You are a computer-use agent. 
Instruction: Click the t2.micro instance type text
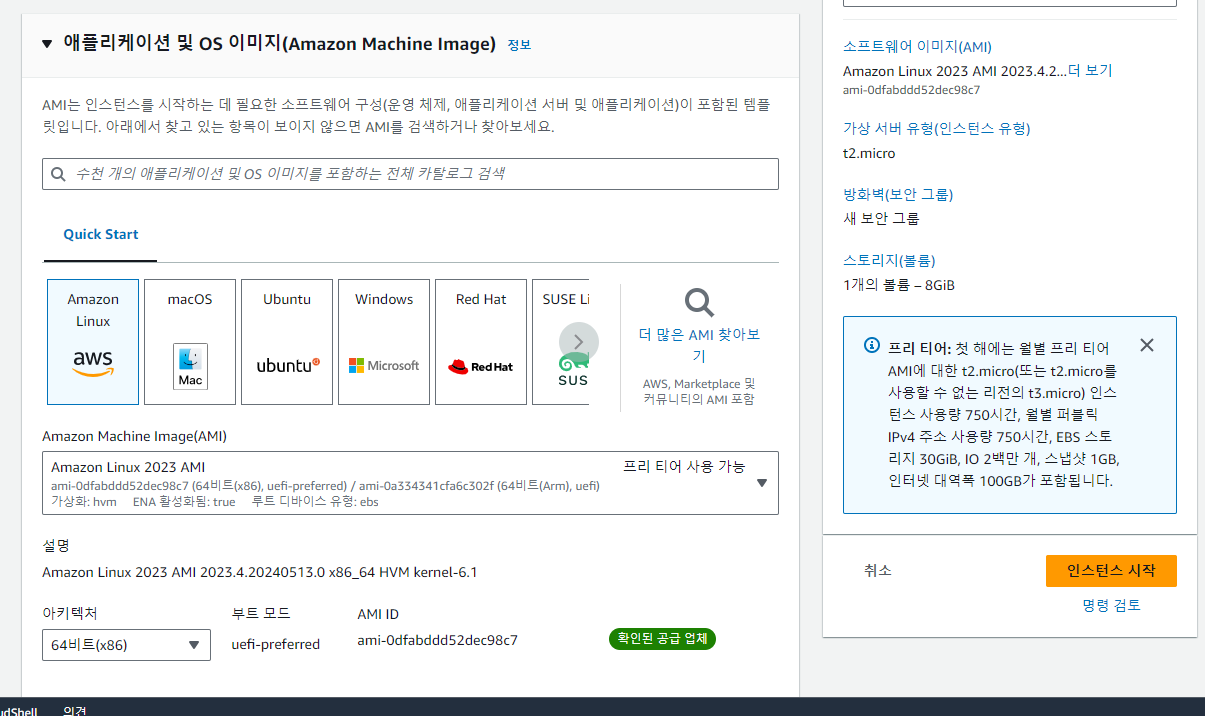869,153
